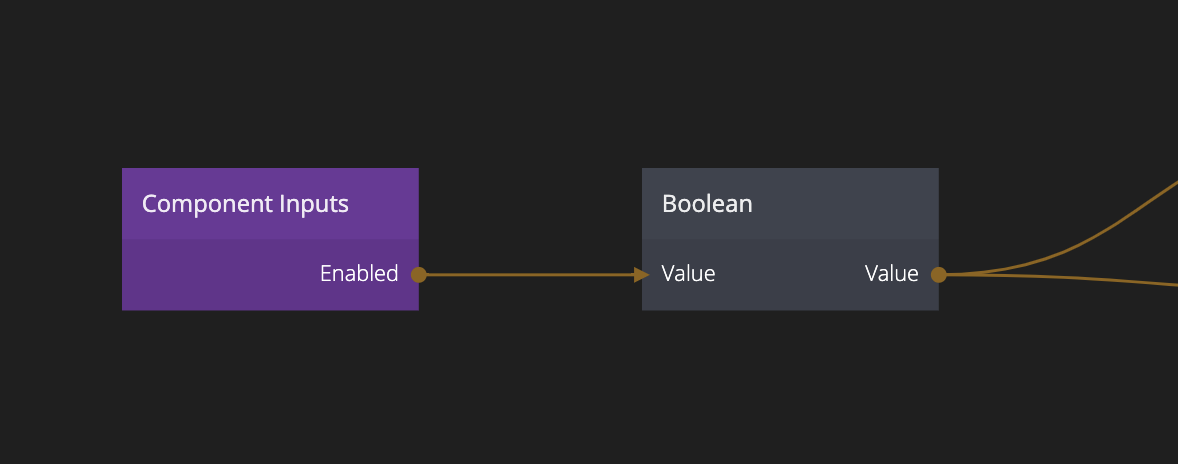The width and height of the screenshot is (1178, 464).
Task: Click the Enabled output port dot
Action: (419, 275)
